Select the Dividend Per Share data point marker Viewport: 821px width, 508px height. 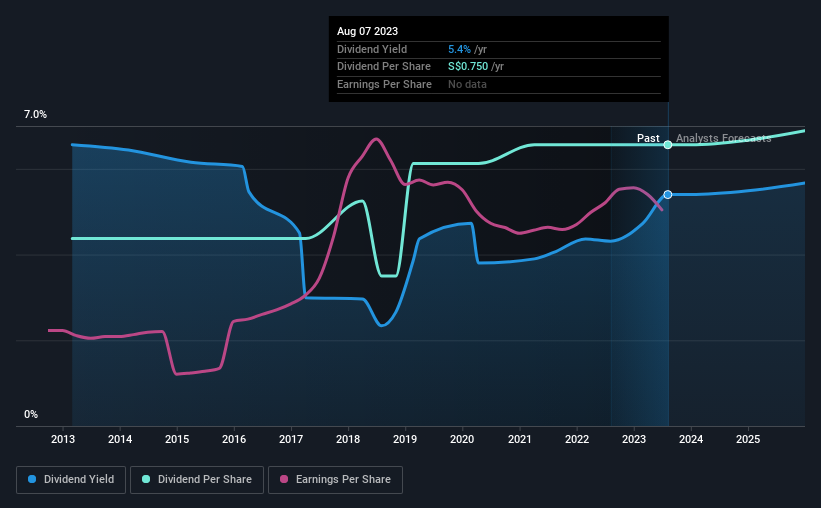(x=668, y=145)
